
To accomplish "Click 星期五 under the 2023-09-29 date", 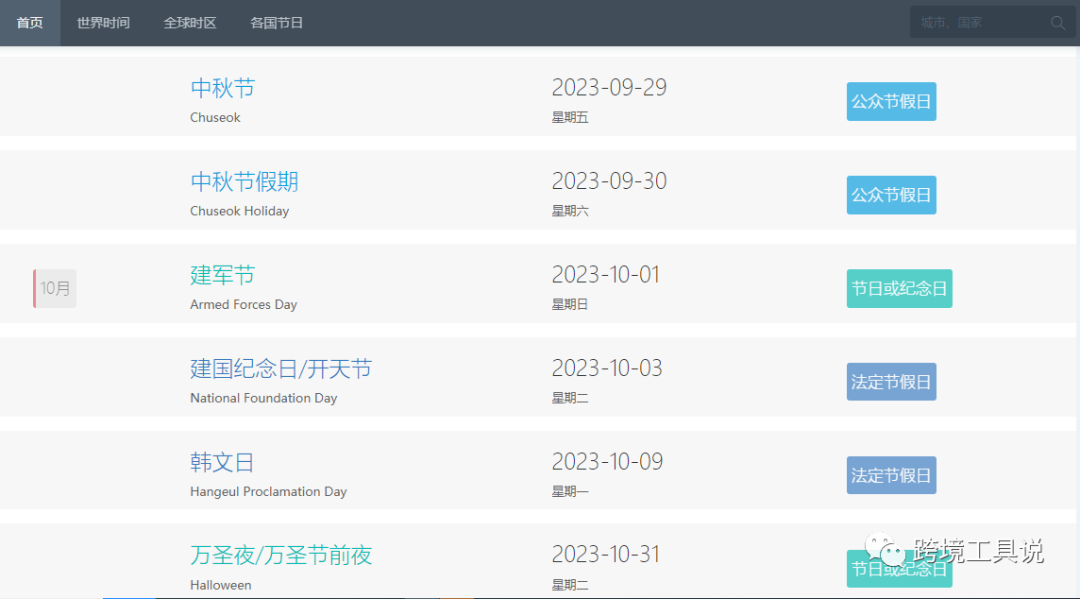I will (x=570, y=118).
